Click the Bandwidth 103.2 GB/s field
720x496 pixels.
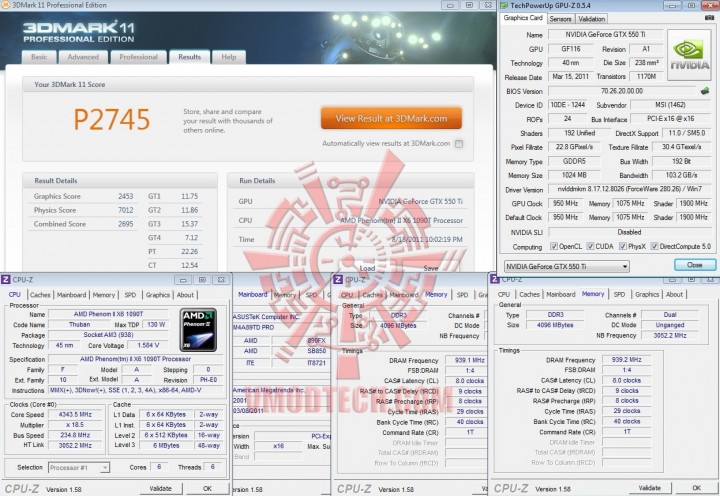pos(681,175)
